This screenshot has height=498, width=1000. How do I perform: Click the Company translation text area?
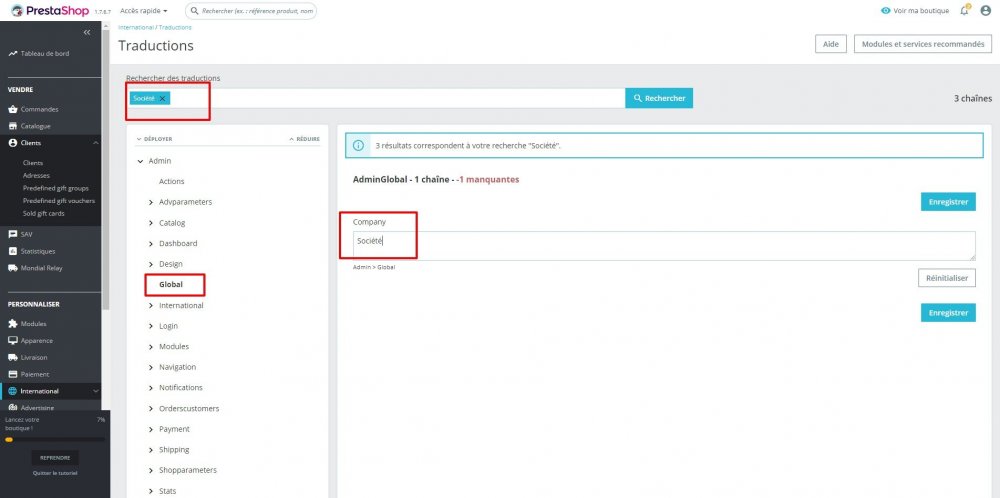click(664, 245)
